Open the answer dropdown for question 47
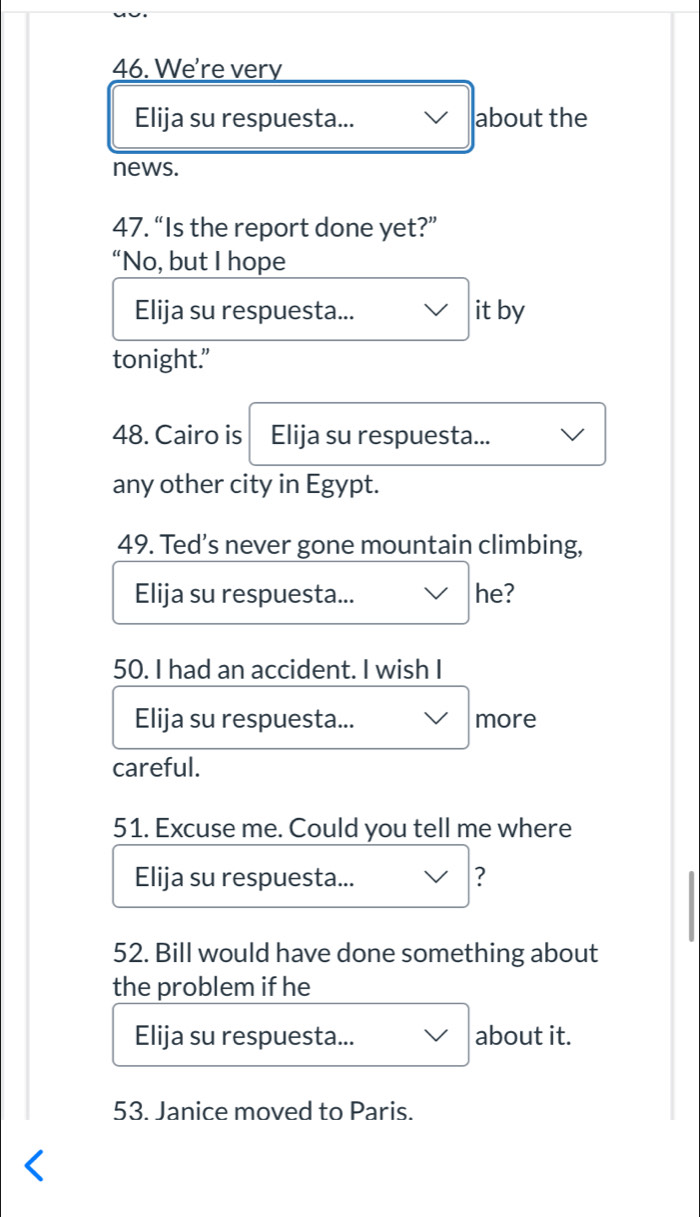Screen dimensions: 700x1217 290,310
